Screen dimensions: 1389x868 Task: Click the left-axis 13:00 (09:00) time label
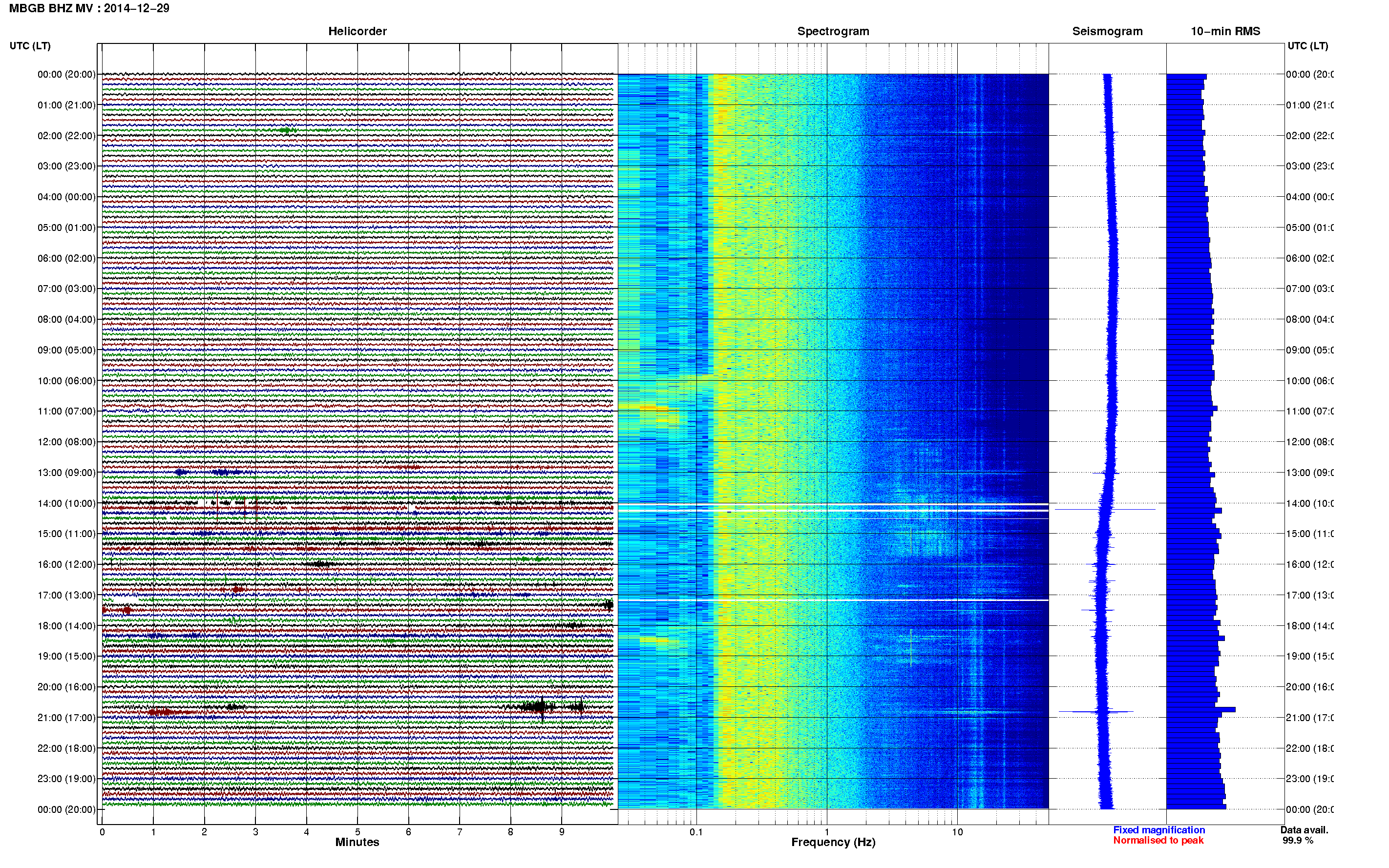66,473
